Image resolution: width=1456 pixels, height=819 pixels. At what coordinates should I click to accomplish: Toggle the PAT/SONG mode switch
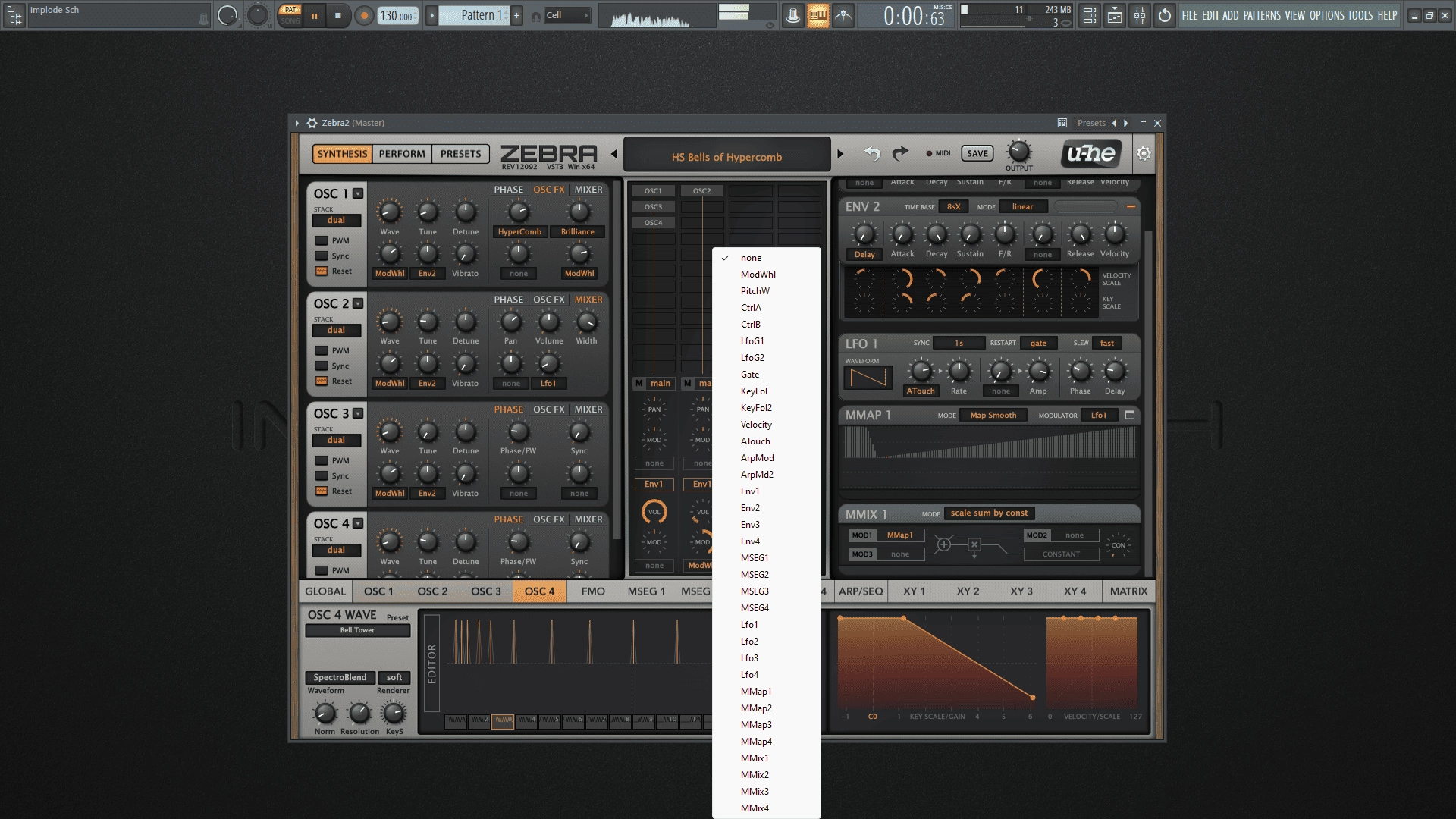290,15
